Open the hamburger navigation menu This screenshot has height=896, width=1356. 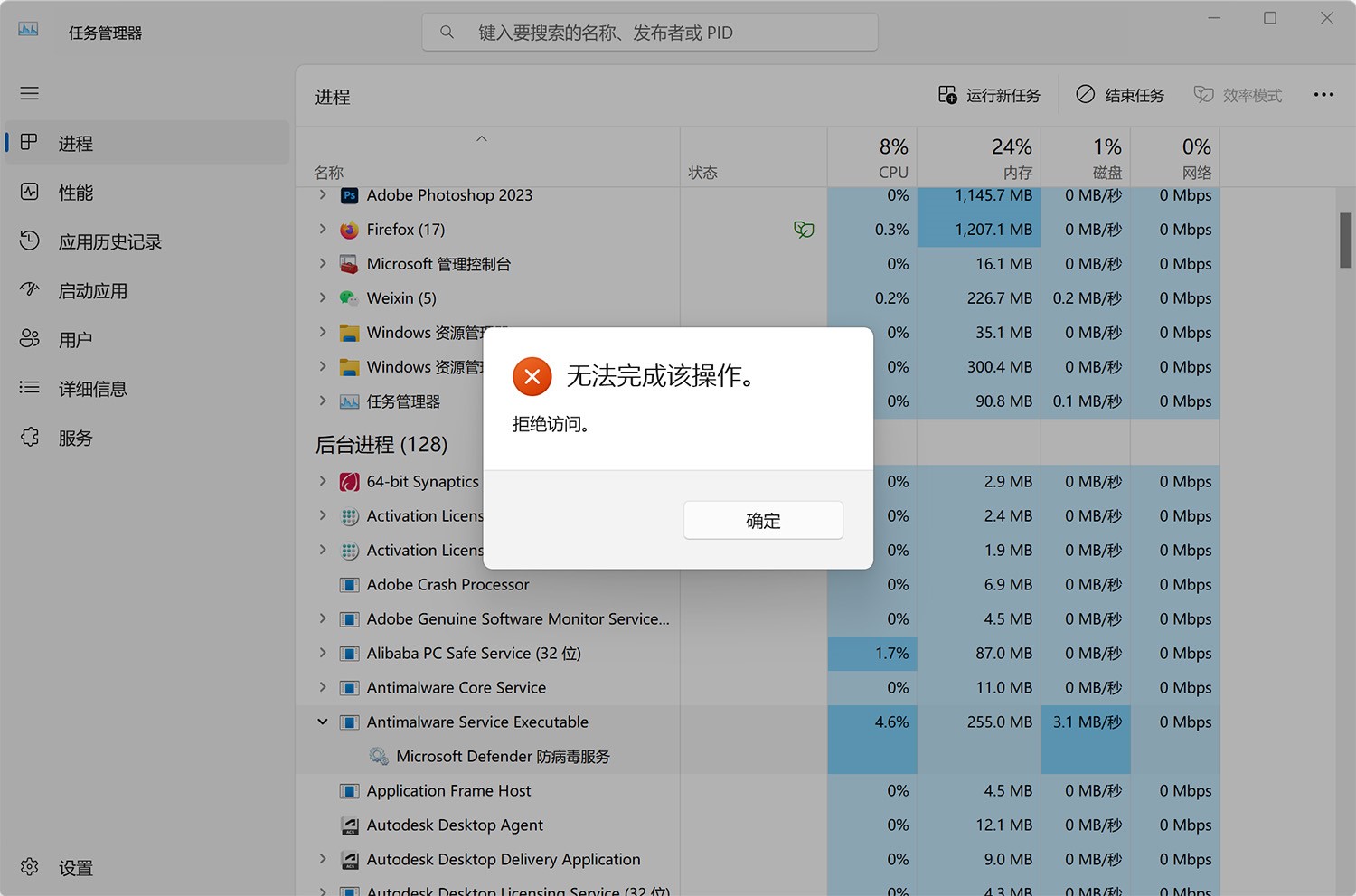click(30, 93)
